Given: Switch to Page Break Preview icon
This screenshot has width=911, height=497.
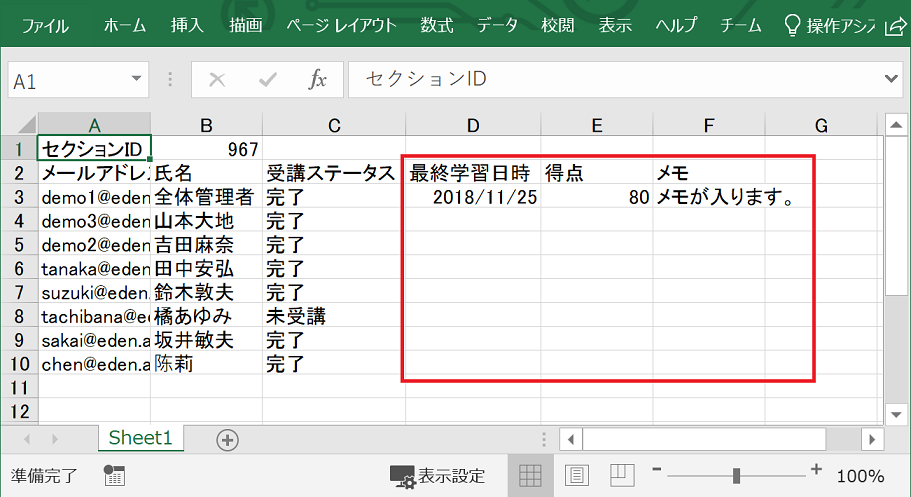Looking at the screenshot, I should point(622,475).
